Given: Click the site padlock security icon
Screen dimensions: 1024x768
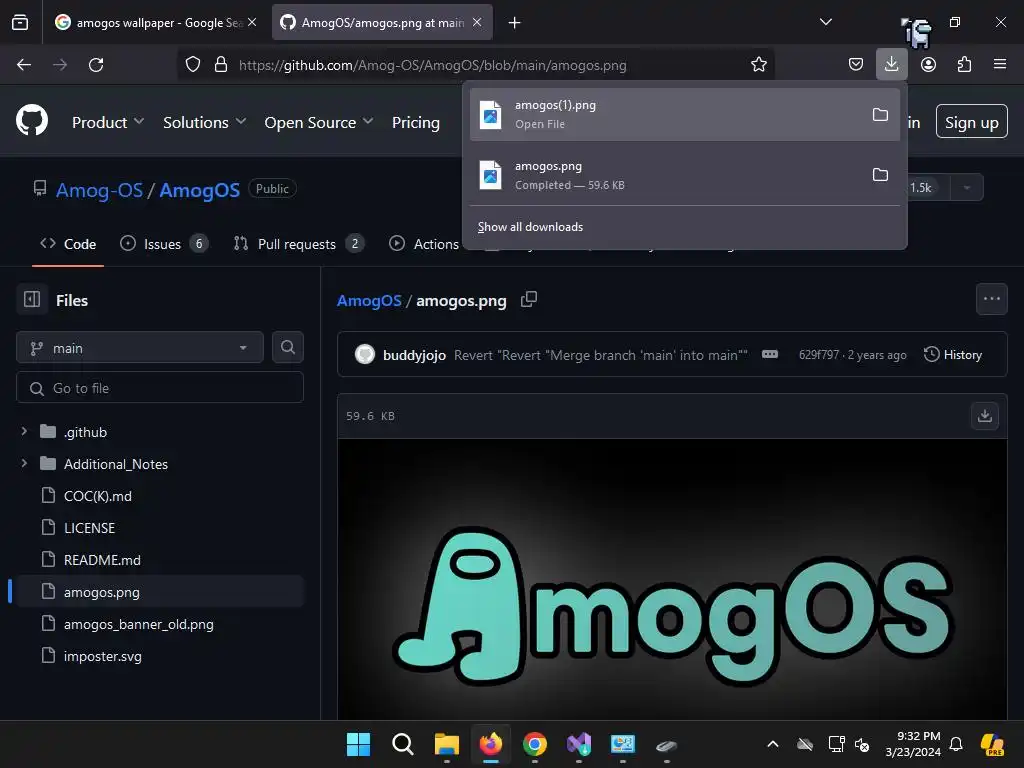Looking at the screenshot, I should pos(221,65).
